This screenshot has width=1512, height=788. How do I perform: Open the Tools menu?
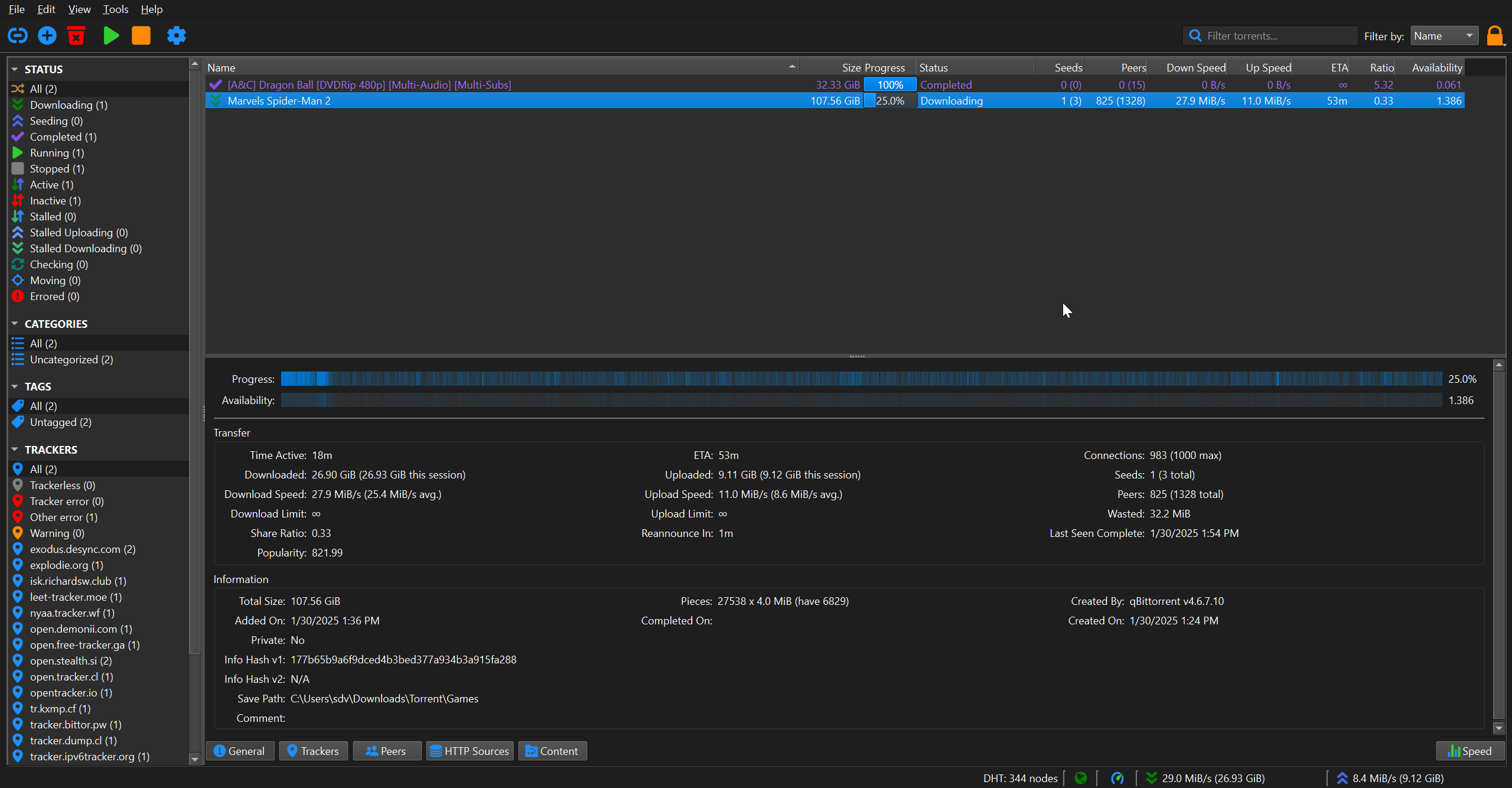pyautogui.click(x=116, y=9)
